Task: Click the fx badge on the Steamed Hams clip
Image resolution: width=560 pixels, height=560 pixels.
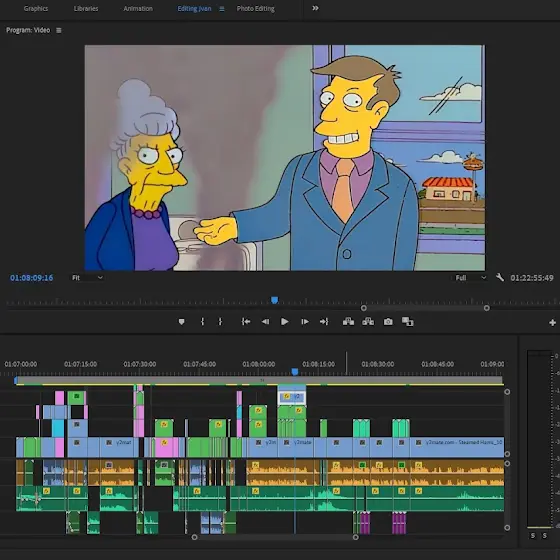Action: (419, 442)
